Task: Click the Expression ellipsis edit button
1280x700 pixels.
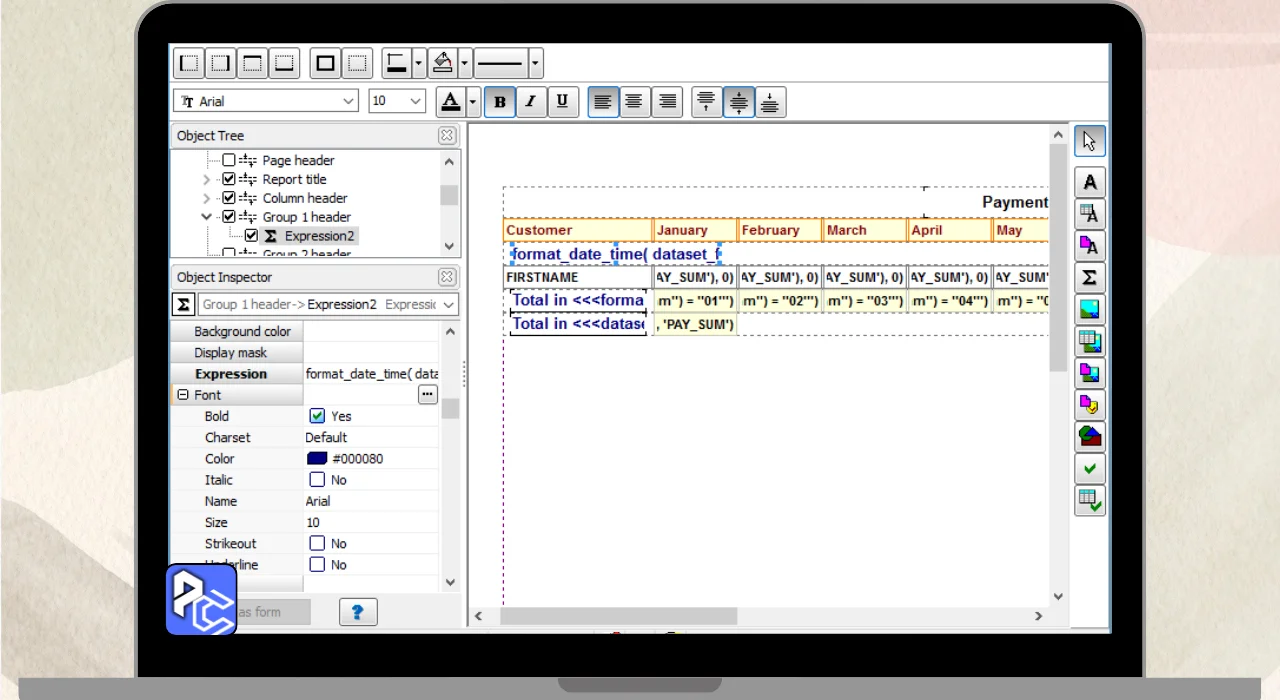Action: click(x=427, y=395)
